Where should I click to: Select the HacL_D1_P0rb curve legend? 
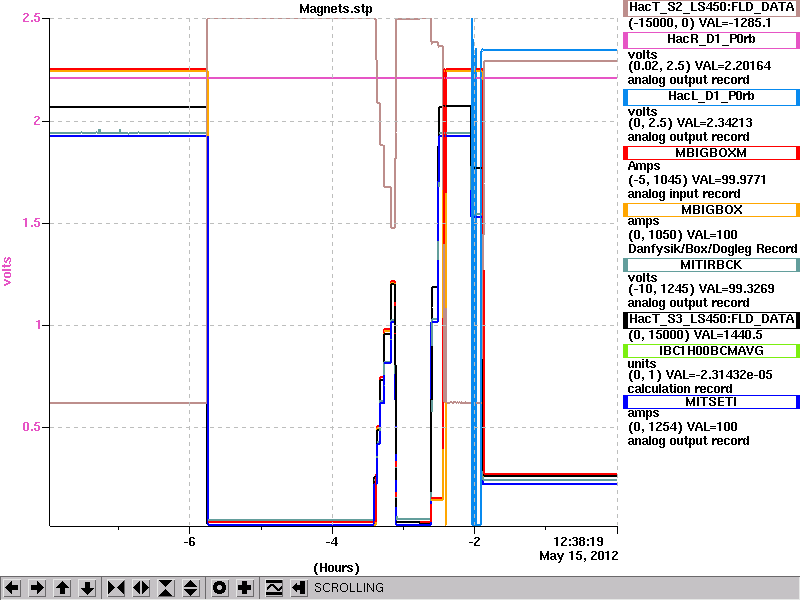click(711, 97)
